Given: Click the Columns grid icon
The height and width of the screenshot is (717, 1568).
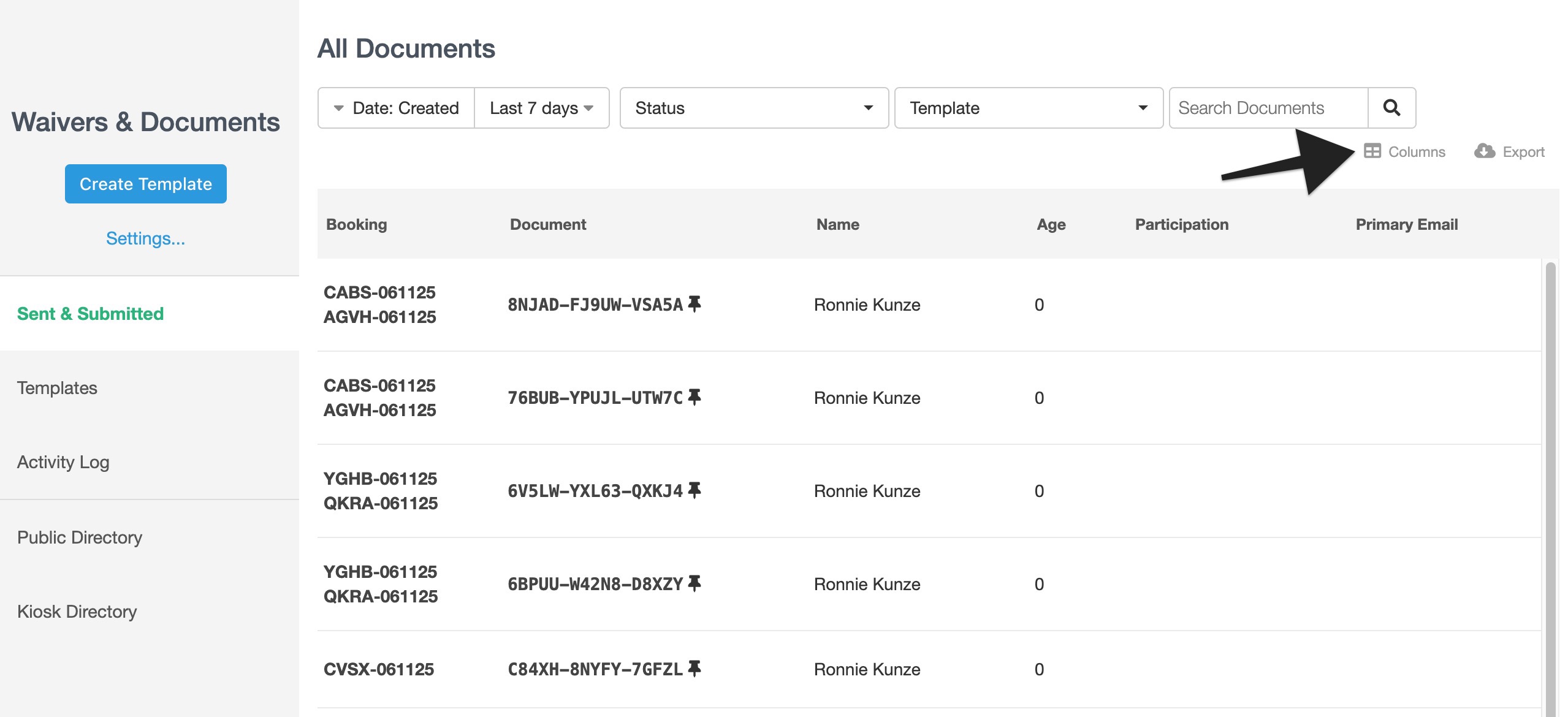Looking at the screenshot, I should 1372,151.
